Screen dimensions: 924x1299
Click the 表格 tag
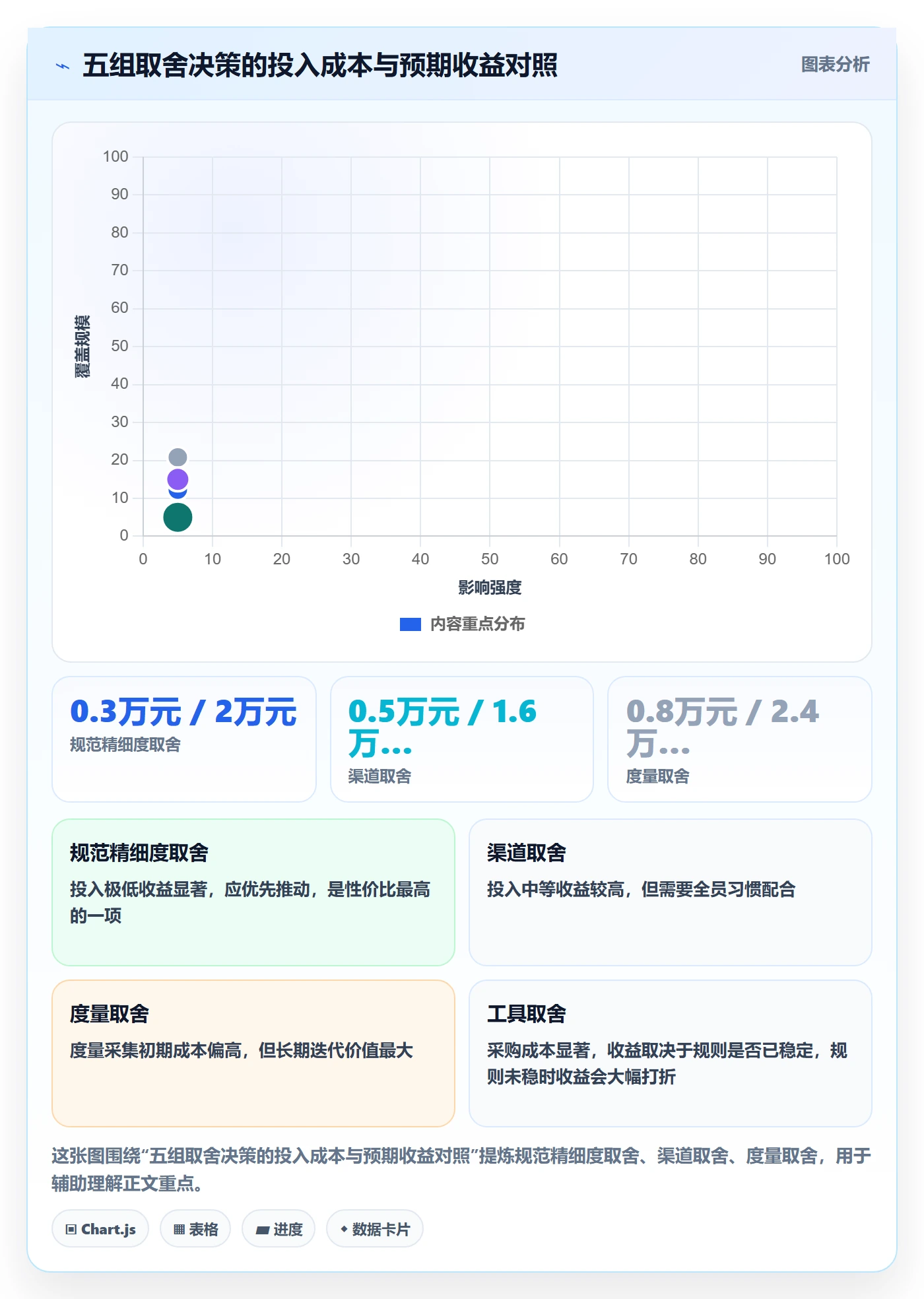coord(195,1229)
